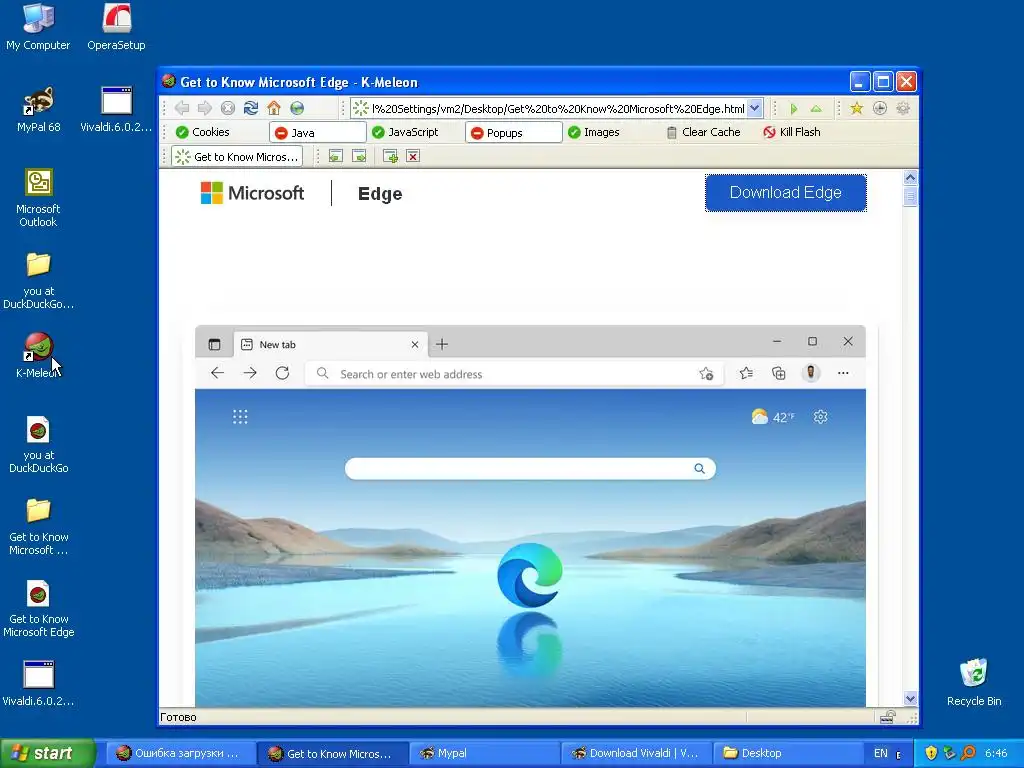1024x768 pixels.
Task: Click the Edge profile avatar icon
Action: click(810, 373)
